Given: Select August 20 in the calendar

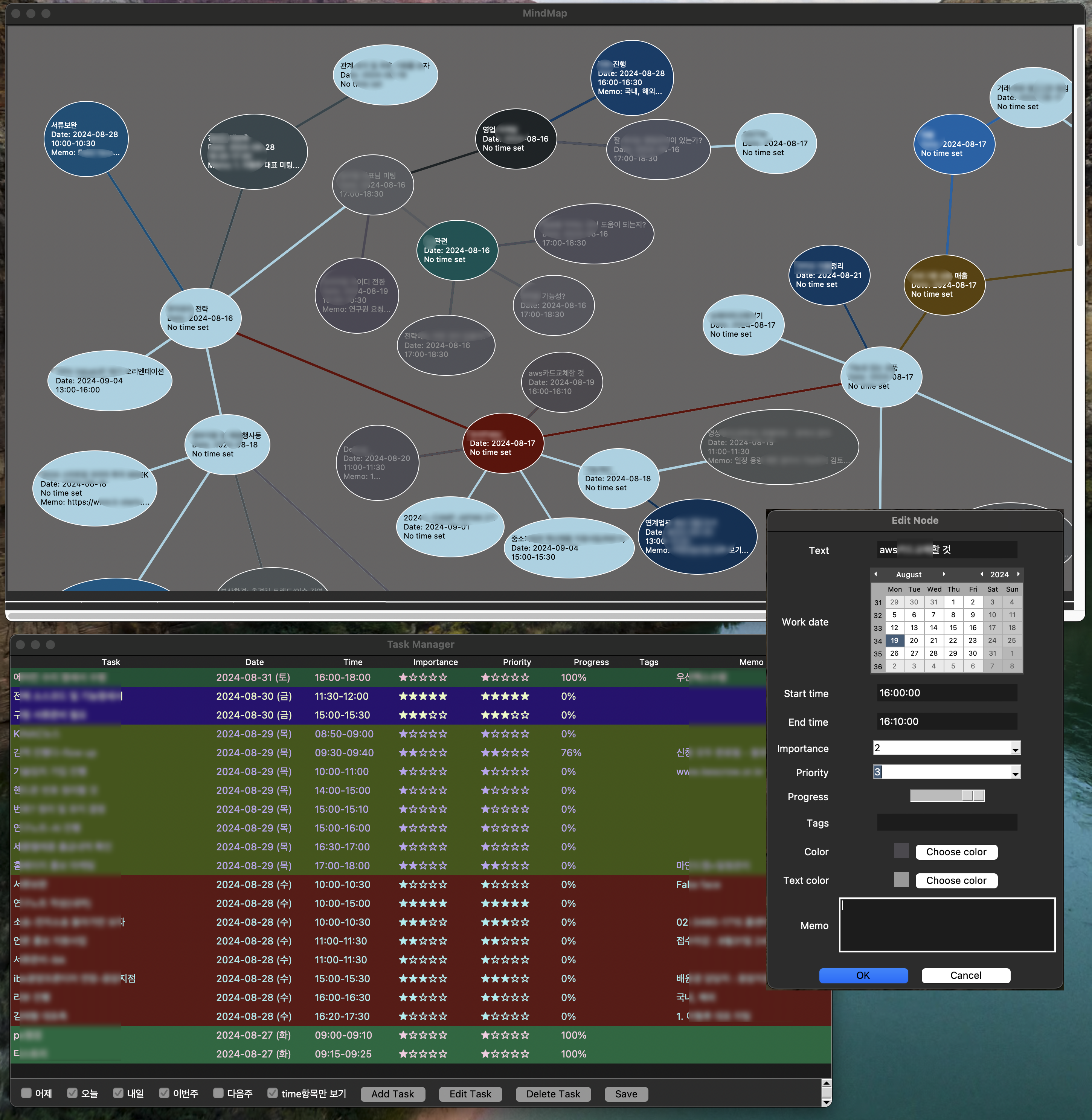Looking at the screenshot, I should (914, 641).
